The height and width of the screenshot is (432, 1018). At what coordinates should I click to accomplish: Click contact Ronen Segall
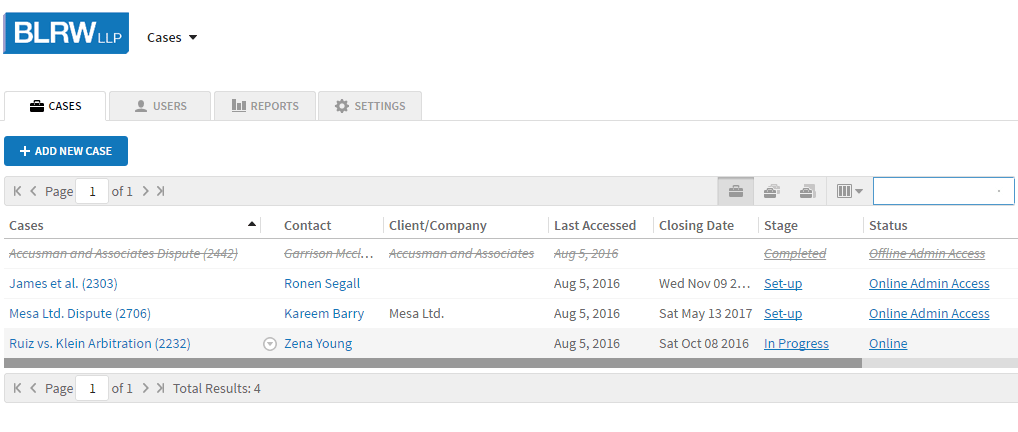(322, 283)
